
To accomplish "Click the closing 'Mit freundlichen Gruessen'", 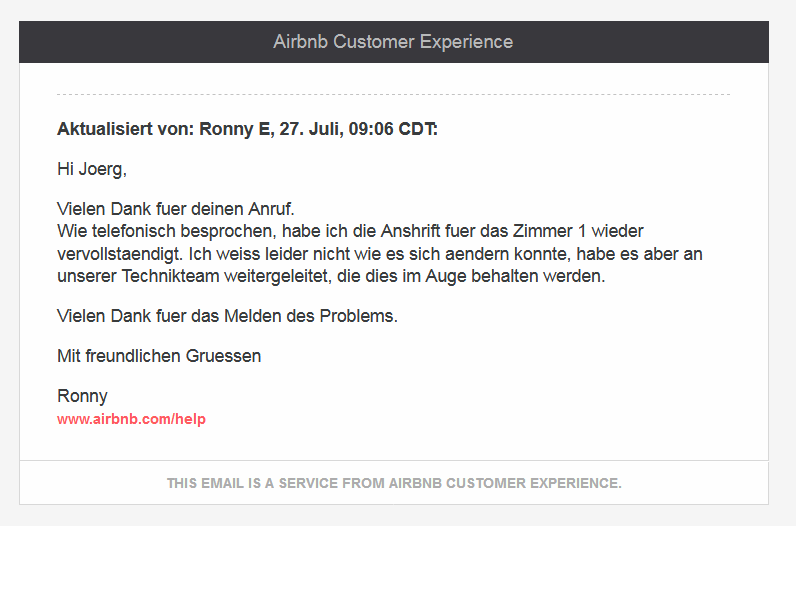I will (x=159, y=356).
